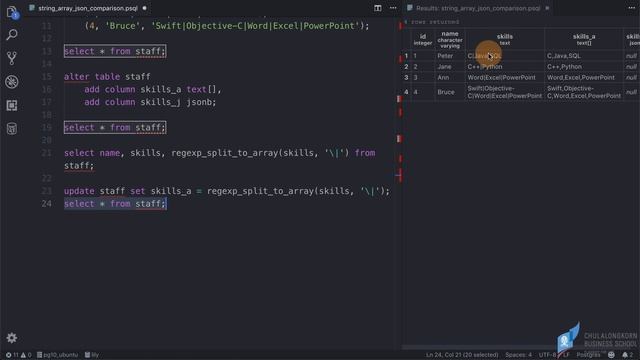
Task: Change encoding via UTF-8 indicator
Action: point(547,355)
